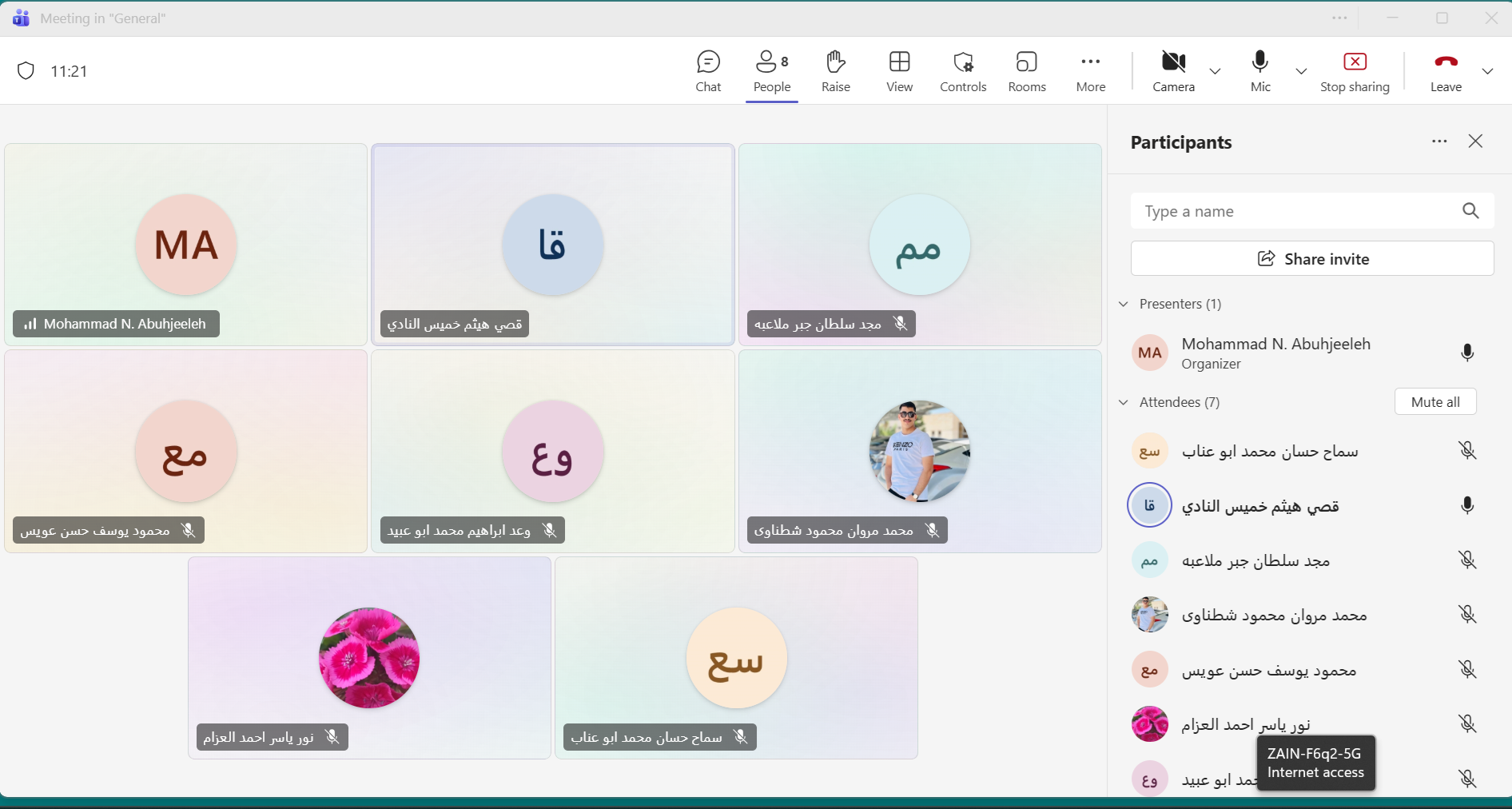Toggle mic for قصي هيثم خميس النادي in list
Screen dimensions: 1512x809
pos(1467,505)
